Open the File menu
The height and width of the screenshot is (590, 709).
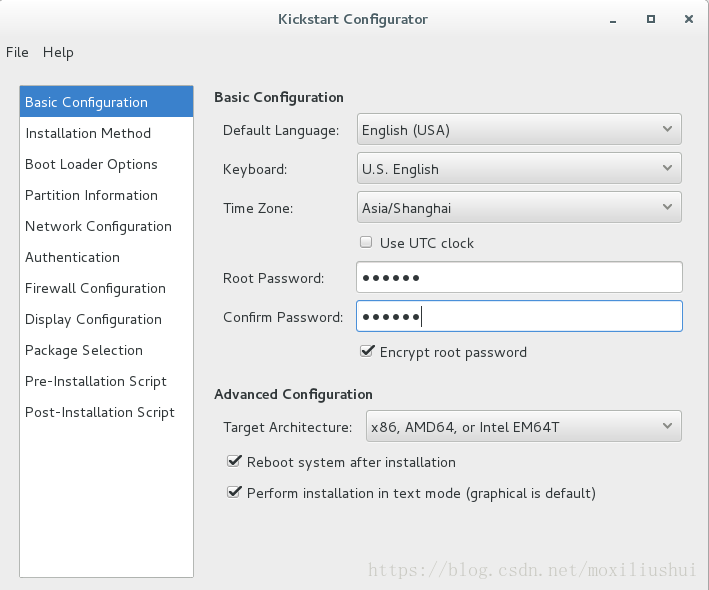tap(17, 52)
